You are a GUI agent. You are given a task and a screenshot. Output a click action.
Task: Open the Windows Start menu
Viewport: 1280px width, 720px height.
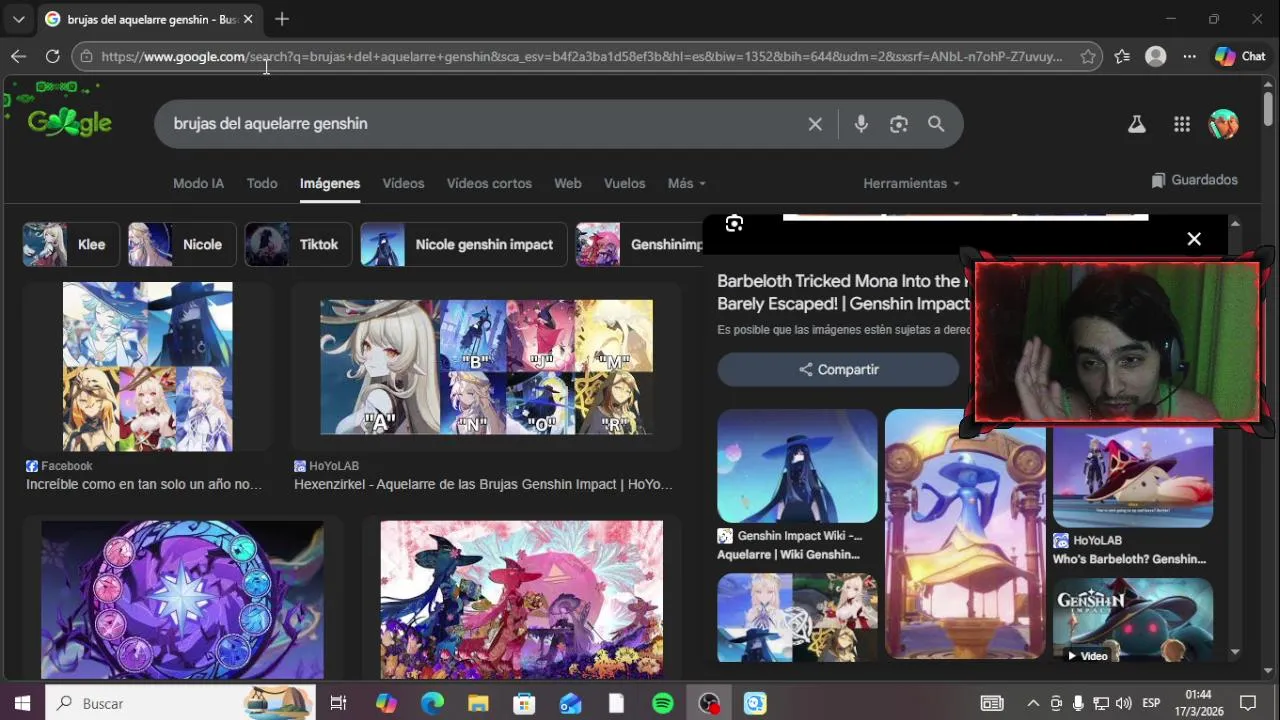(x=22, y=704)
